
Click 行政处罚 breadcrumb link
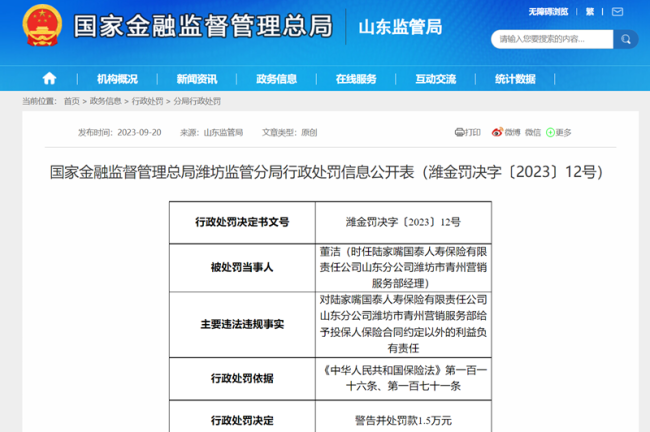[x=147, y=101]
